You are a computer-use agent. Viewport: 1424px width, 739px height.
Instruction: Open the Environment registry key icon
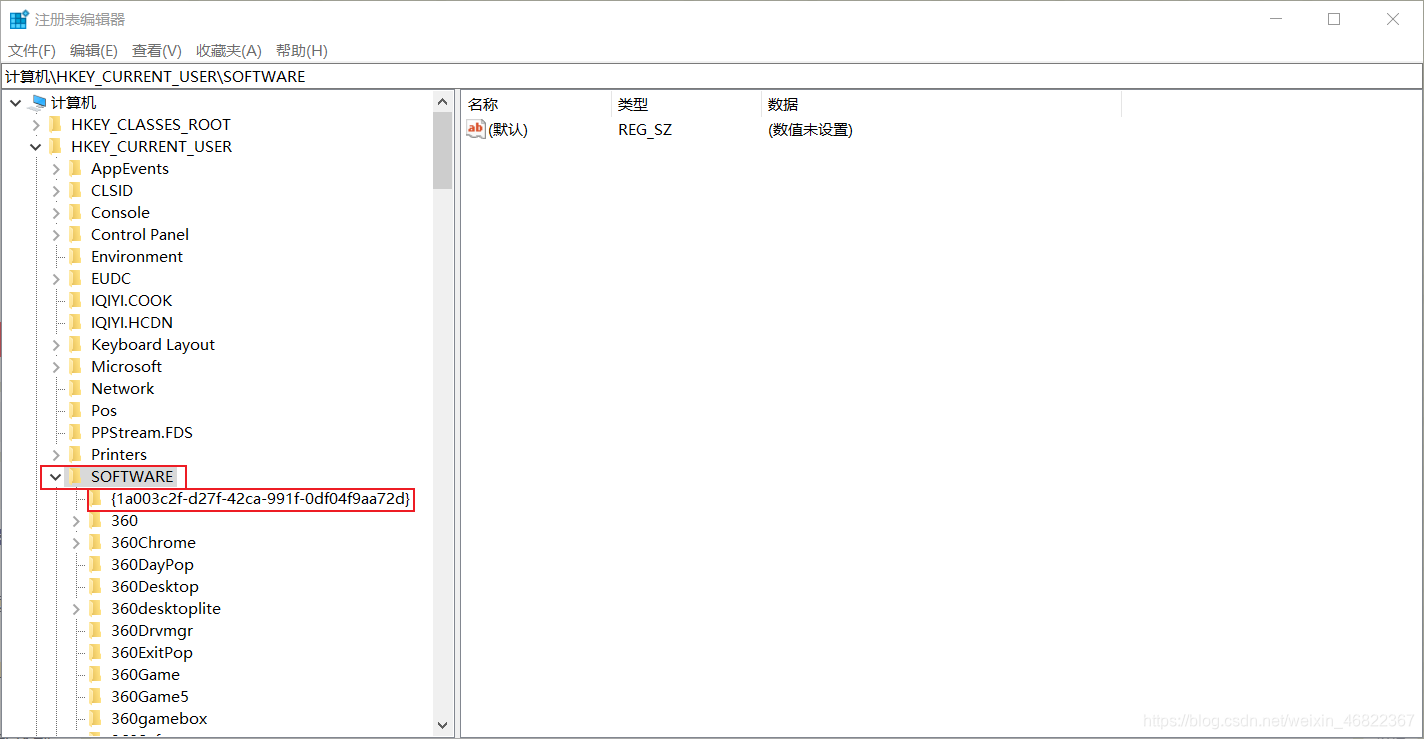(76, 256)
